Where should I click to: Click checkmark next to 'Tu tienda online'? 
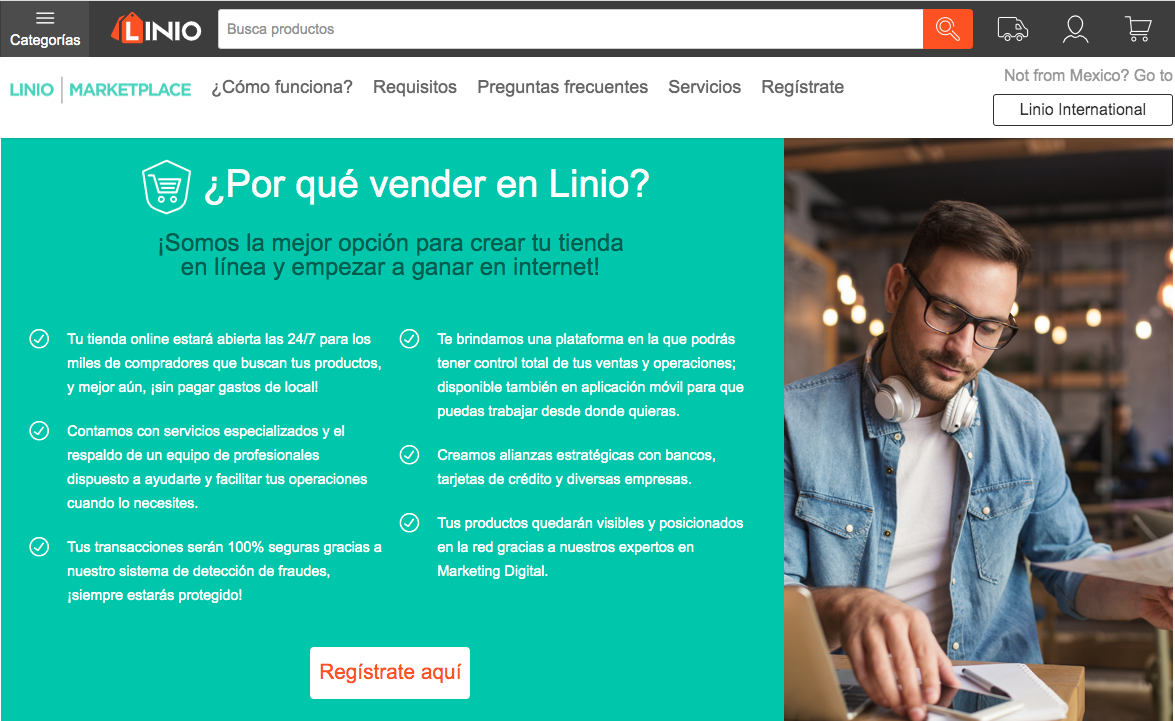point(39,339)
